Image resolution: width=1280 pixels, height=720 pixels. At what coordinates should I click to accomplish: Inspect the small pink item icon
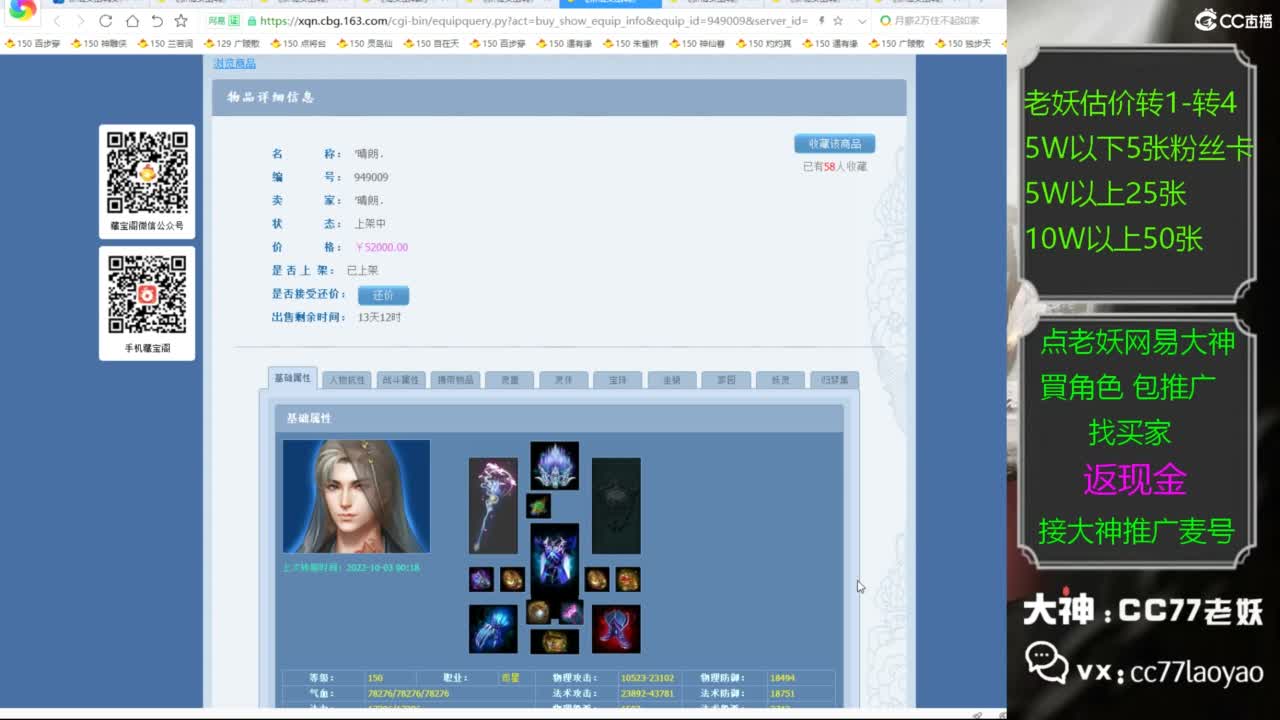(571, 612)
